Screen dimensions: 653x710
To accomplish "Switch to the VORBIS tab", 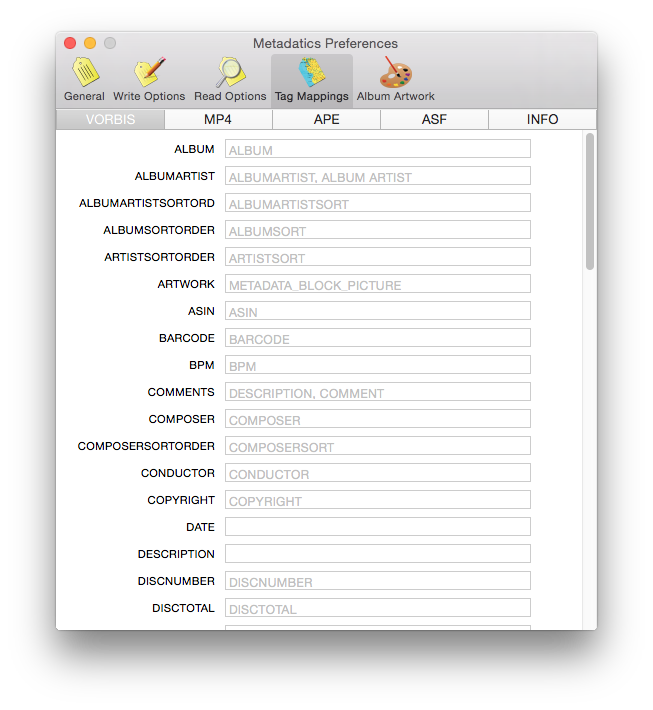I will pos(110,120).
